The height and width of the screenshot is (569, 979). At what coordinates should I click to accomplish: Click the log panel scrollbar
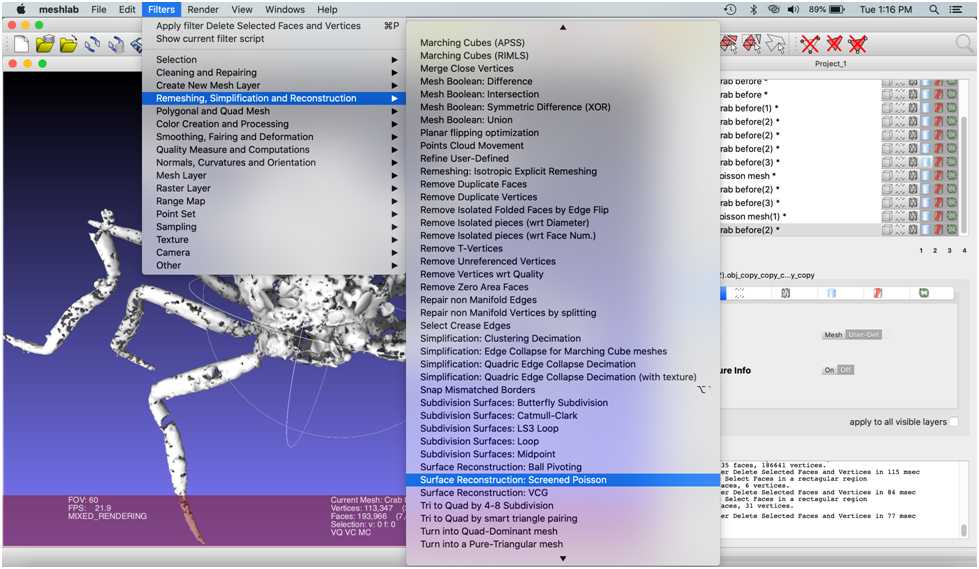[x=965, y=530]
